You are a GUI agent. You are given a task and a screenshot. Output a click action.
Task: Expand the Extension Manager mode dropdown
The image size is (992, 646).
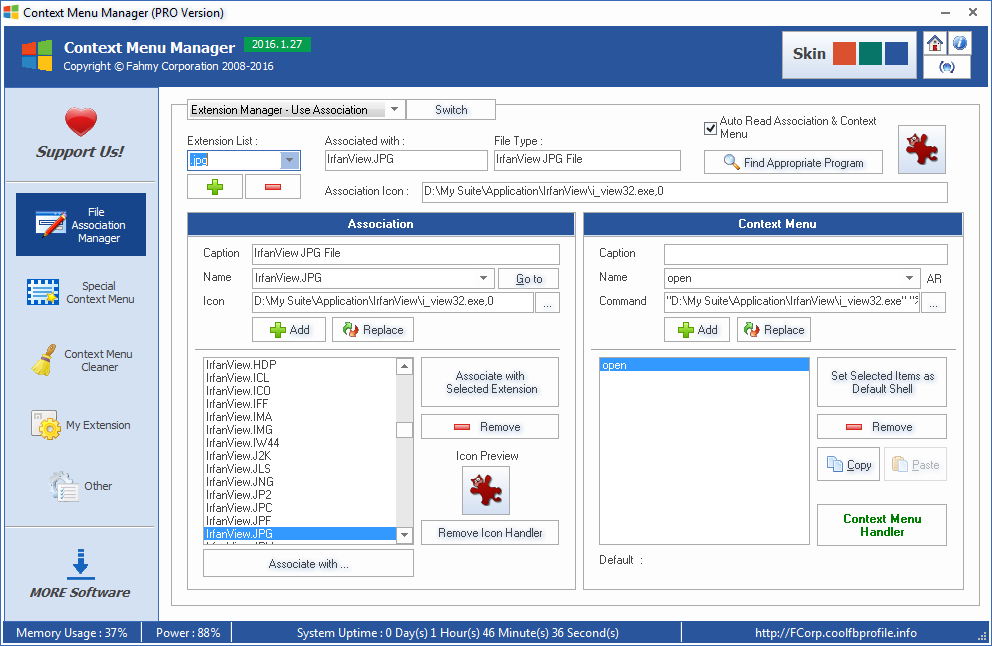pyautogui.click(x=394, y=109)
